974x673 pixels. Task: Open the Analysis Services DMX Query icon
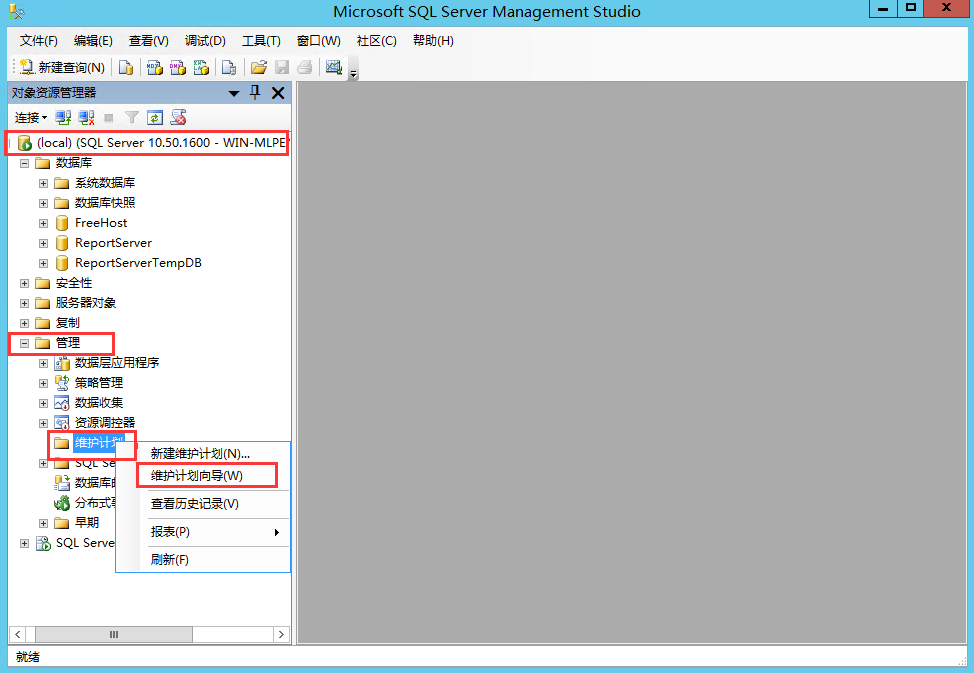pos(178,67)
